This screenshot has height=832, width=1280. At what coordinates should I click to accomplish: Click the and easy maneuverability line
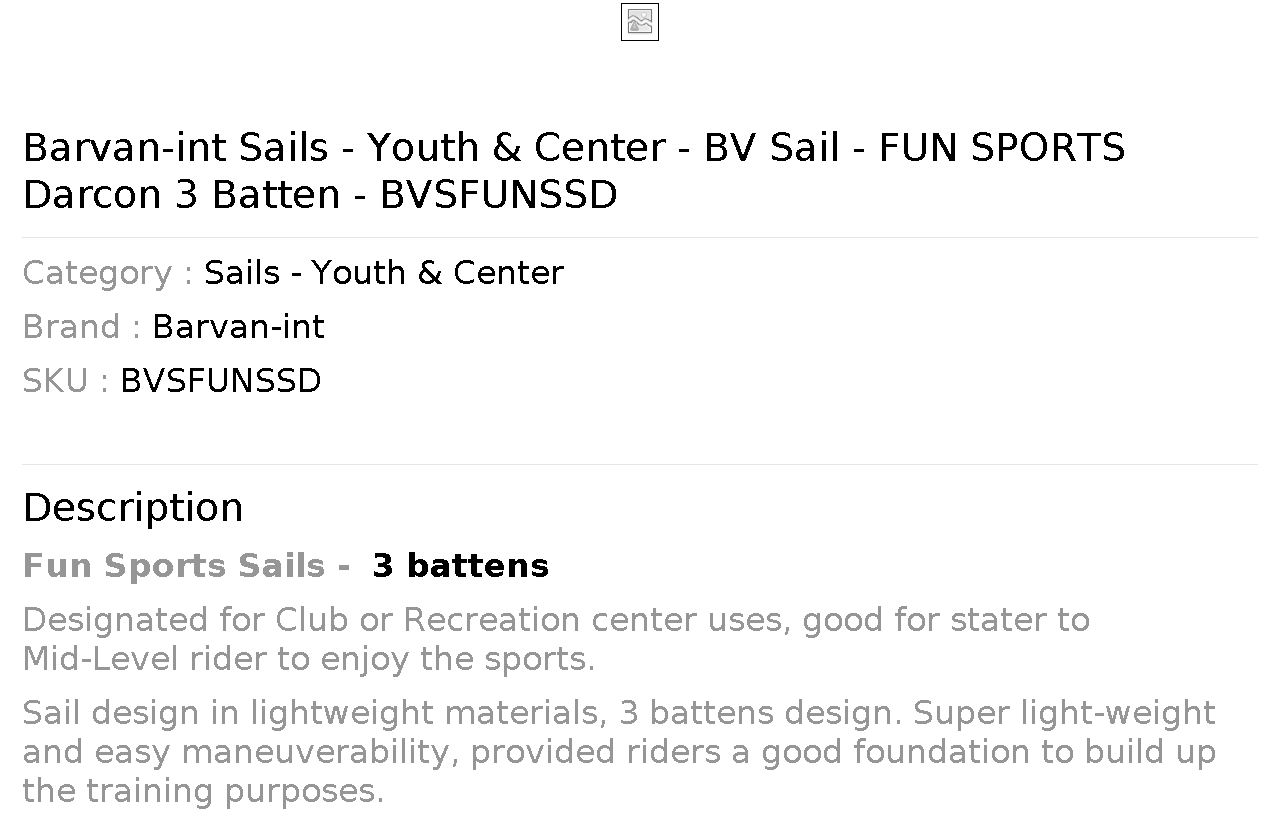pyautogui.click(x=619, y=752)
